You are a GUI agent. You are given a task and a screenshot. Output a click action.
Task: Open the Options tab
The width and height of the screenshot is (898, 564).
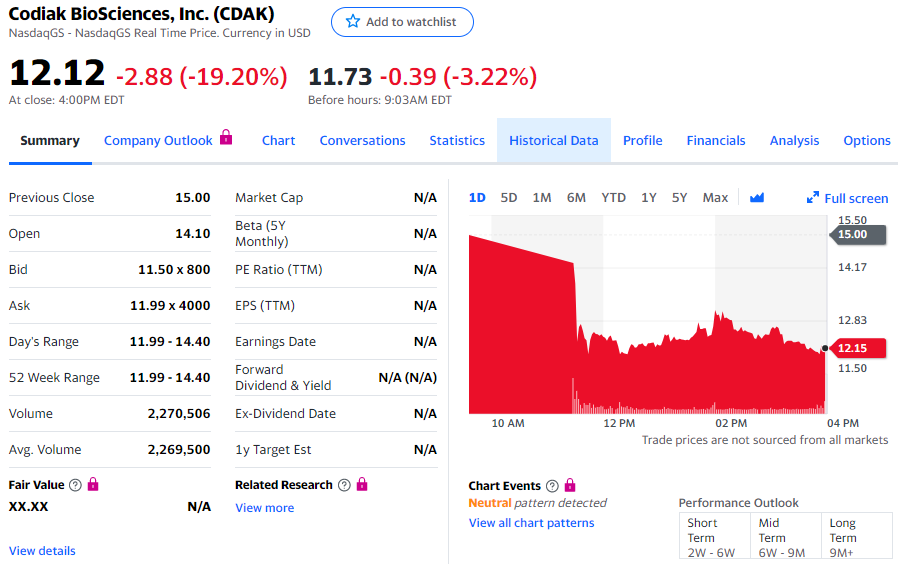(x=867, y=141)
